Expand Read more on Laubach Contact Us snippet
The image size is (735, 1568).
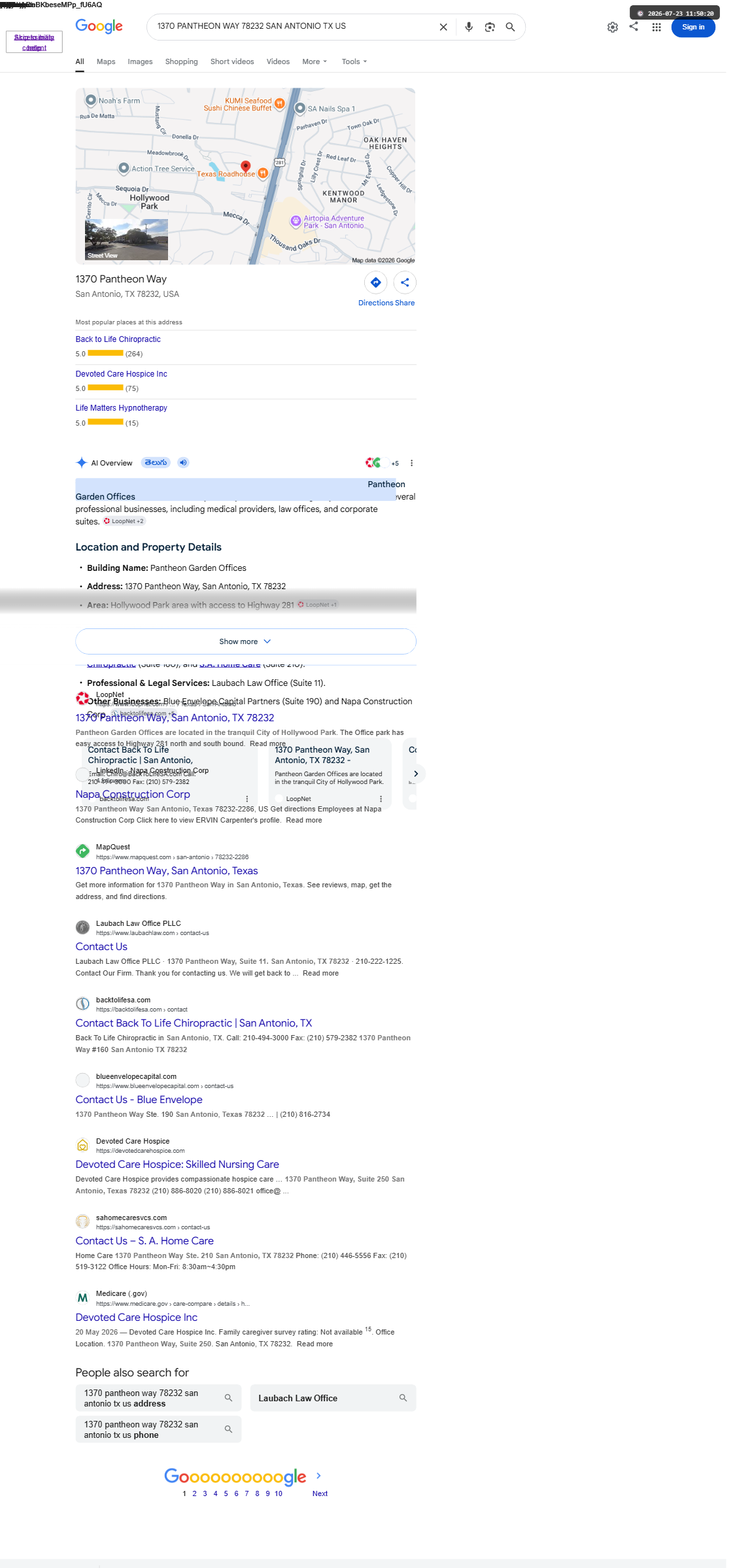[320, 973]
